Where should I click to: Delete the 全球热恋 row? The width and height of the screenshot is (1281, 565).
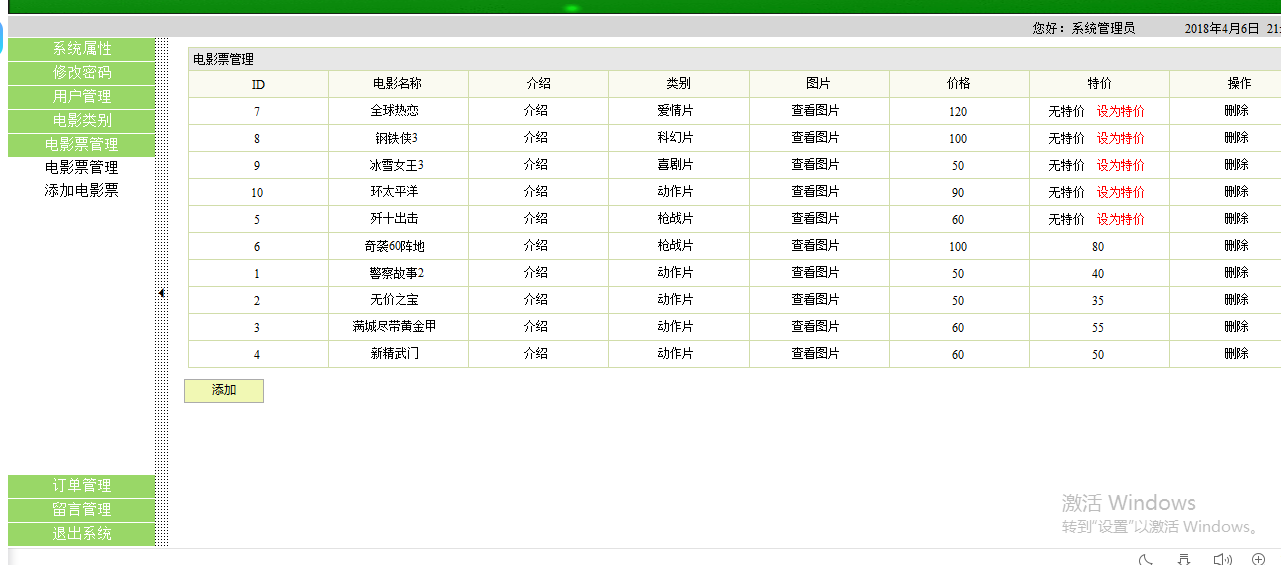click(1236, 111)
